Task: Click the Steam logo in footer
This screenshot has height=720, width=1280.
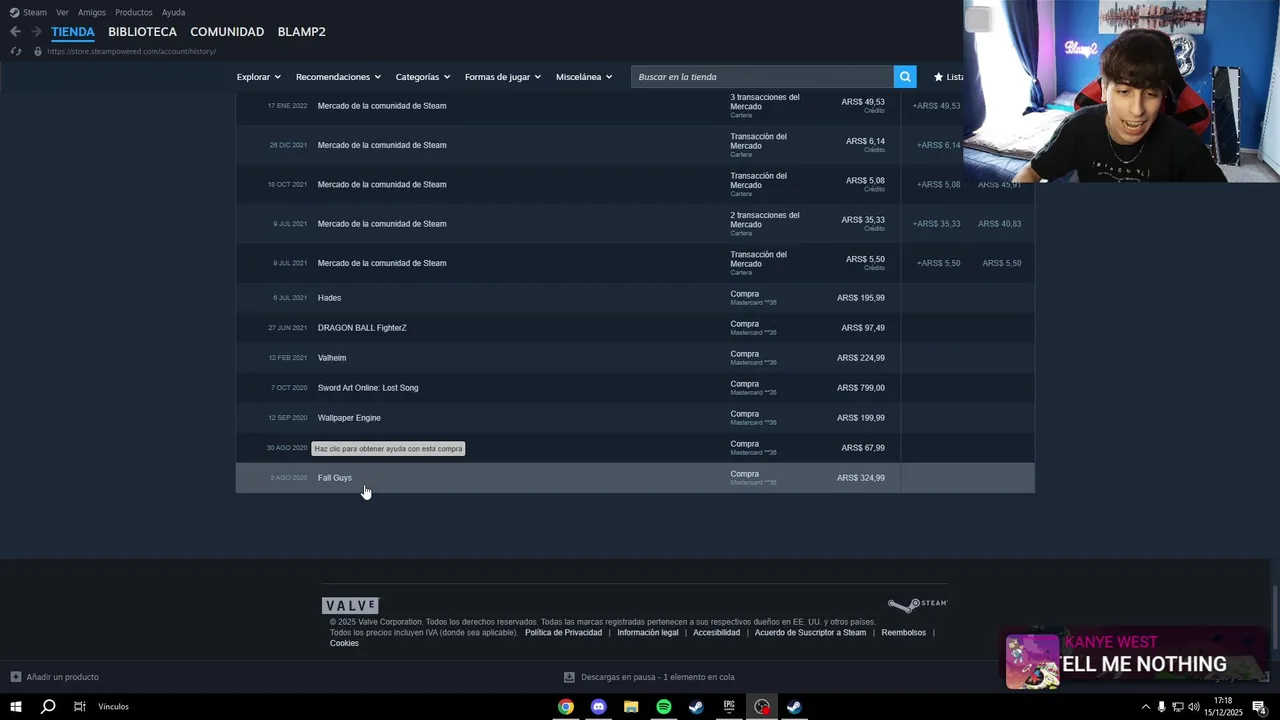Action: click(x=917, y=605)
